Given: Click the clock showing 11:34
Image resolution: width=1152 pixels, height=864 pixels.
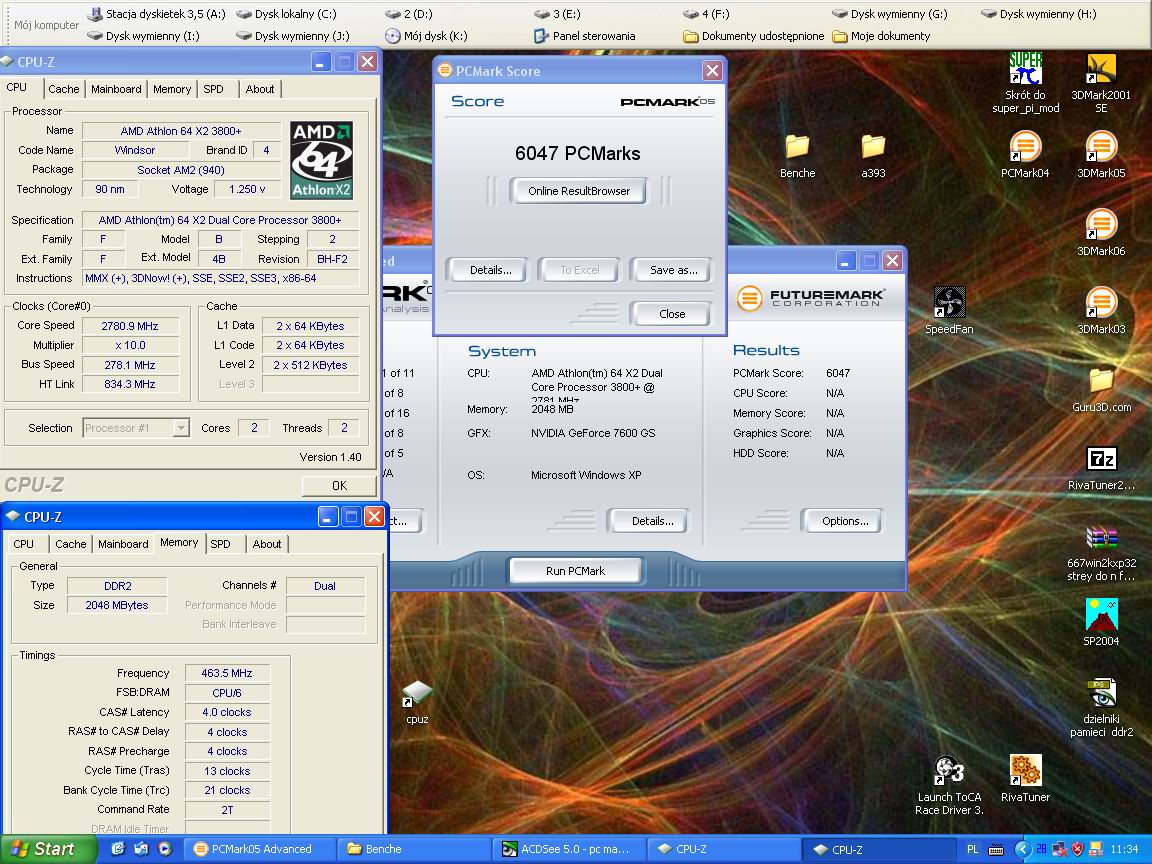Looking at the screenshot, I should pyautogui.click(x=1124, y=849).
